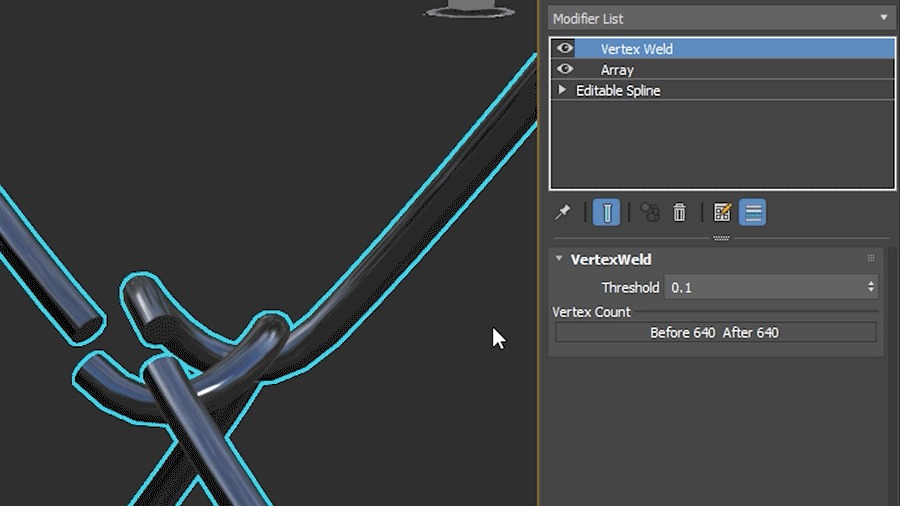The height and width of the screenshot is (506, 900).
Task: Remove modifier using the trash can icon
Action: pos(680,212)
